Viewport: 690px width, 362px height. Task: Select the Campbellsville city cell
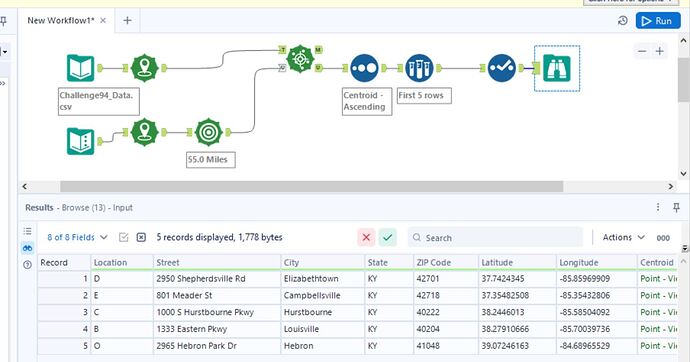pos(323,296)
